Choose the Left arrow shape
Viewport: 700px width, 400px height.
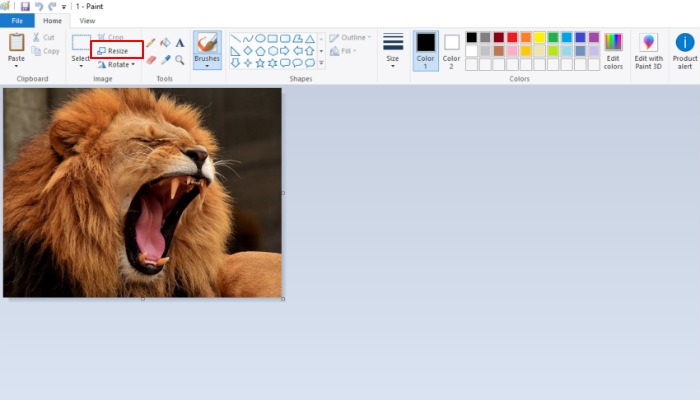pyautogui.click(x=297, y=51)
